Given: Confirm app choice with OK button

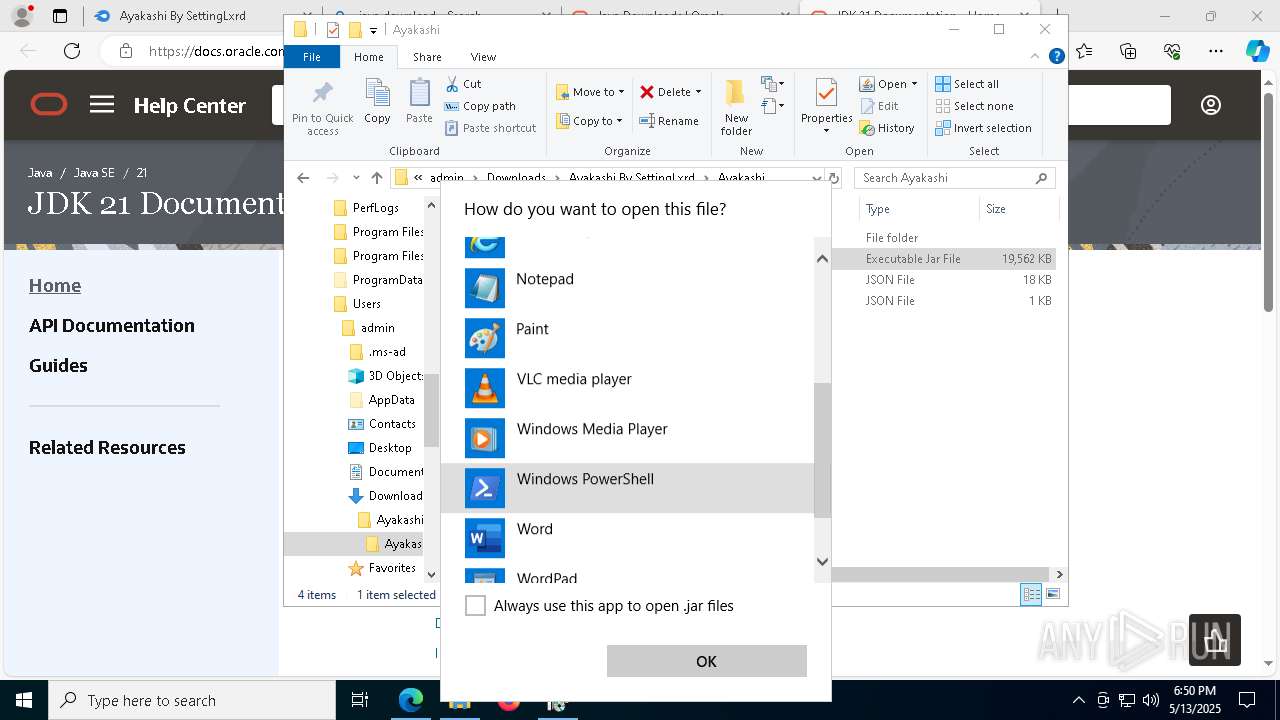Looking at the screenshot, I should click(706, 661).
